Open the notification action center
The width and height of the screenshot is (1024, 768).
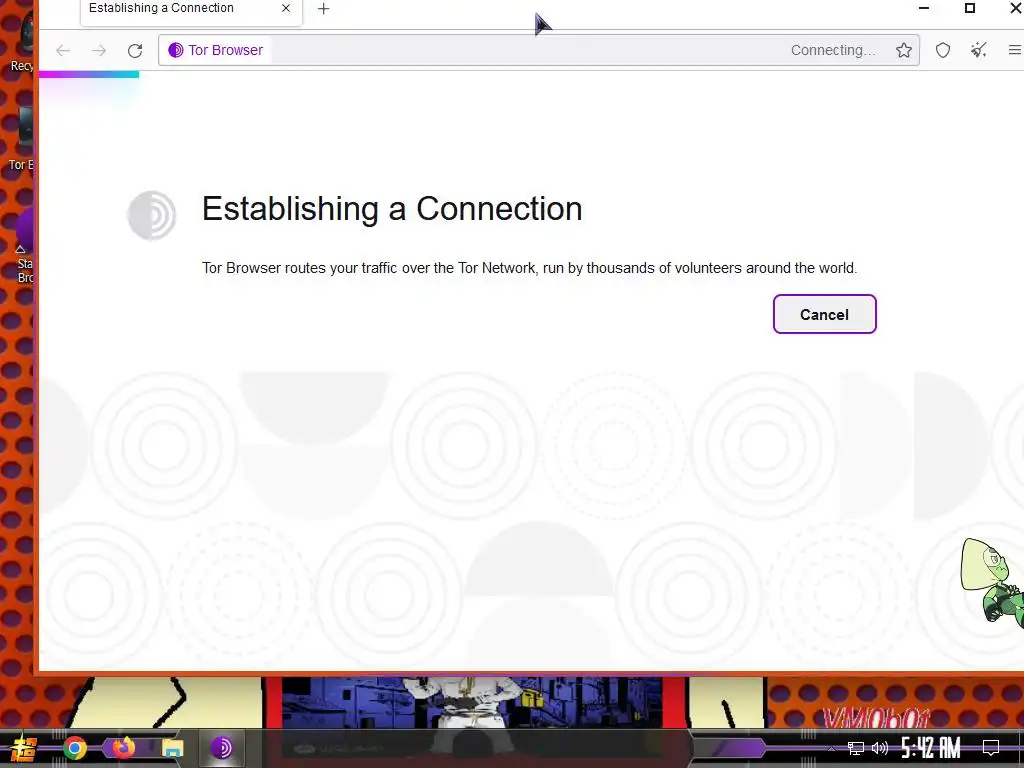(991, 748)
